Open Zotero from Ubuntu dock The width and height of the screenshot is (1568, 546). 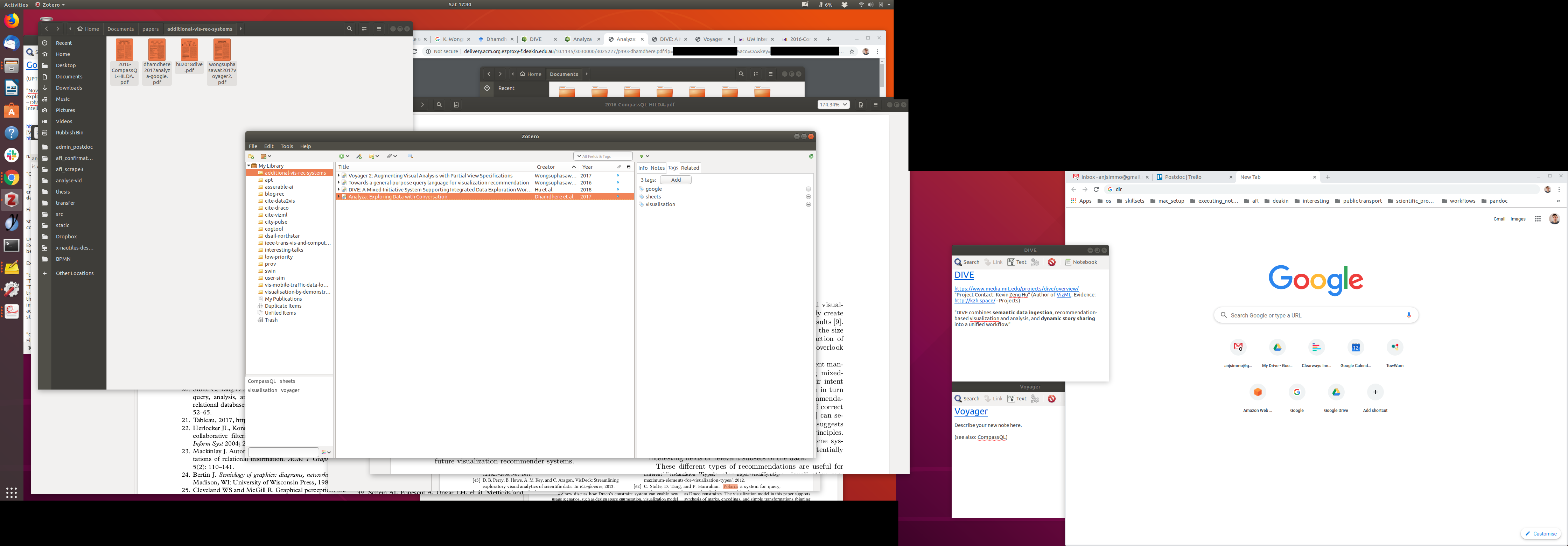(12, 199)
